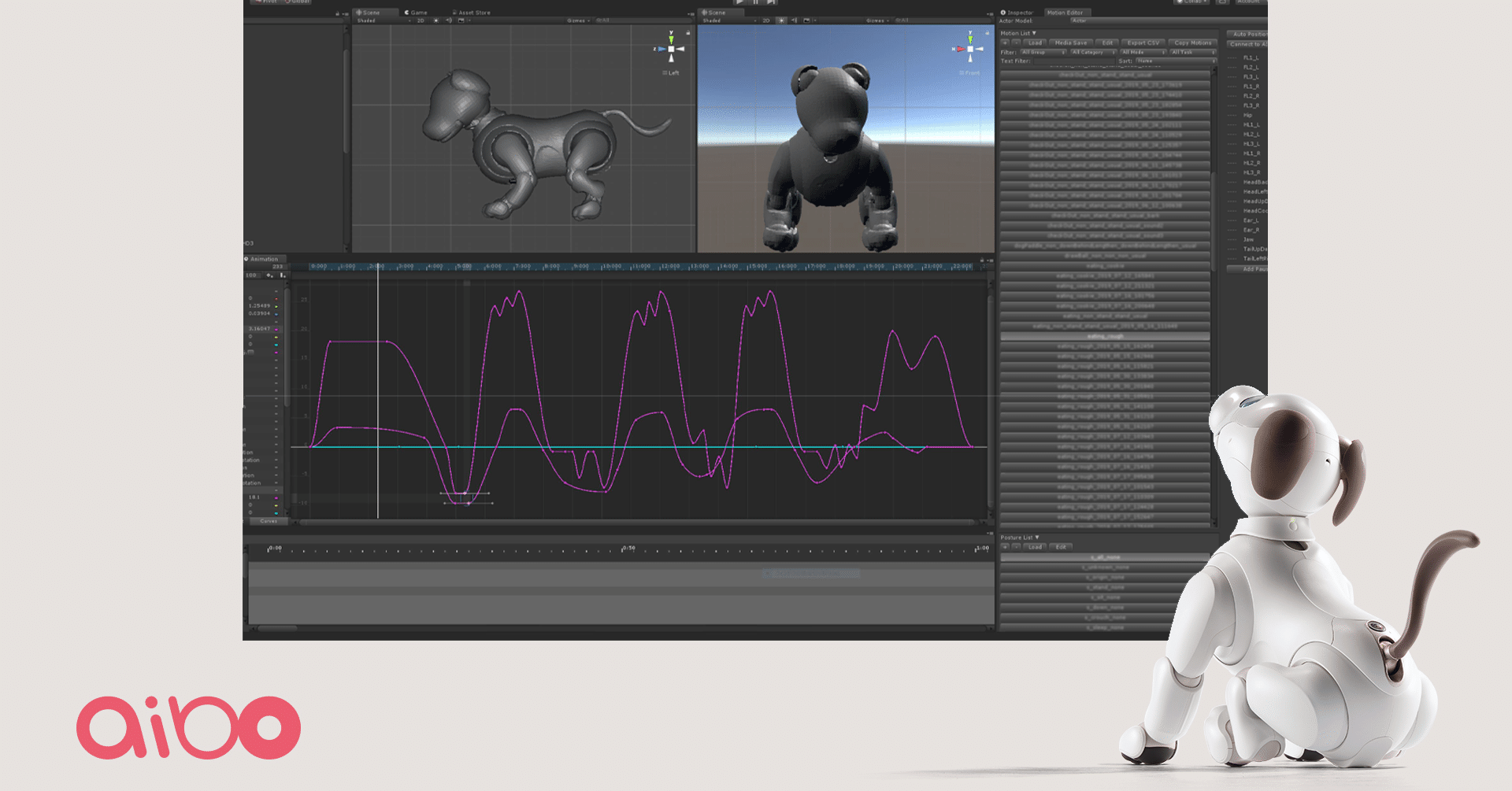Viewport: 1512px width, 791px height.
Task: Open the Asset Store tab
Action: tap(471, 13)
